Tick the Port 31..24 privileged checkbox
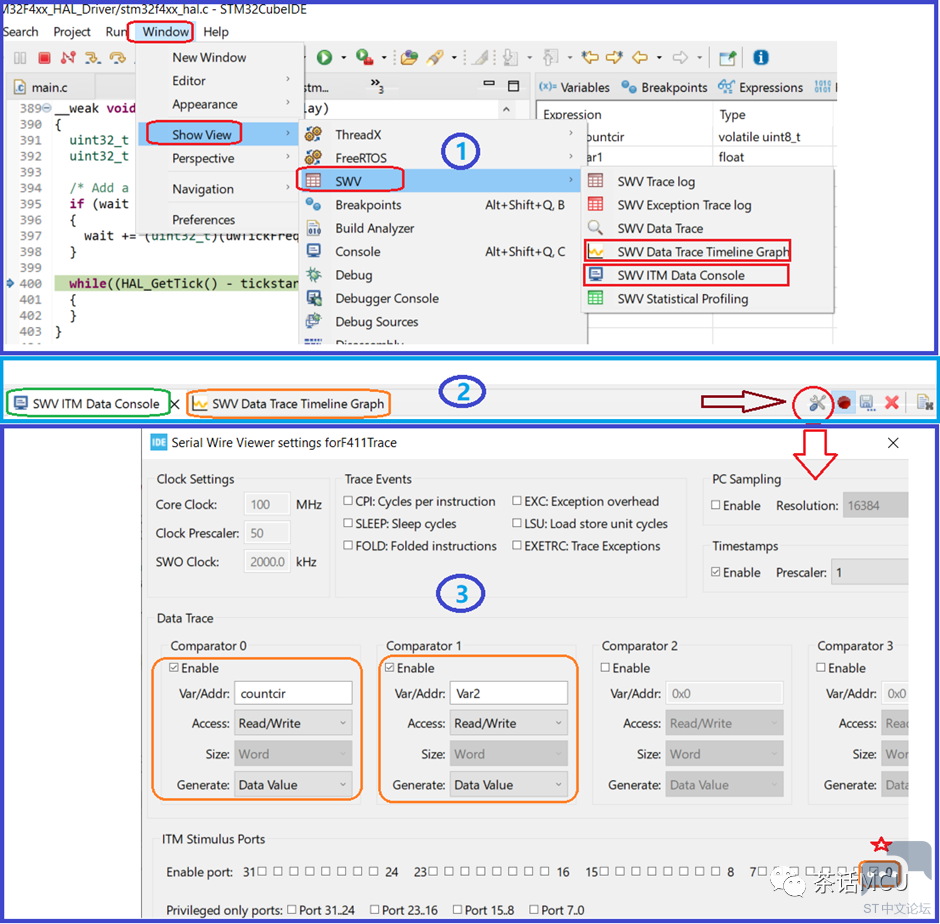The height and width of the screenshot is (924, 940). 292,910
